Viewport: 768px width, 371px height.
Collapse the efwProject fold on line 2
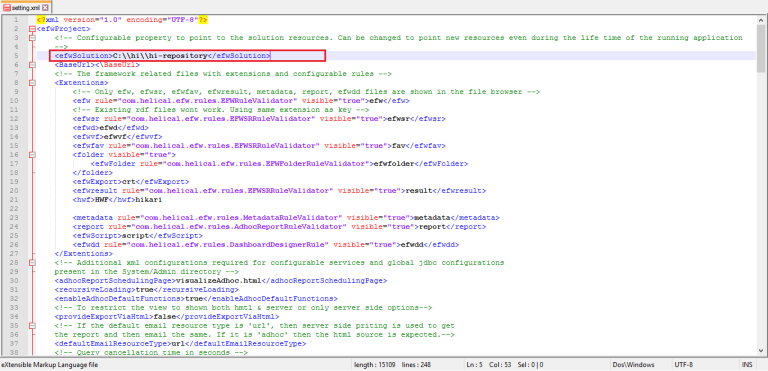(x=32, y=29)
